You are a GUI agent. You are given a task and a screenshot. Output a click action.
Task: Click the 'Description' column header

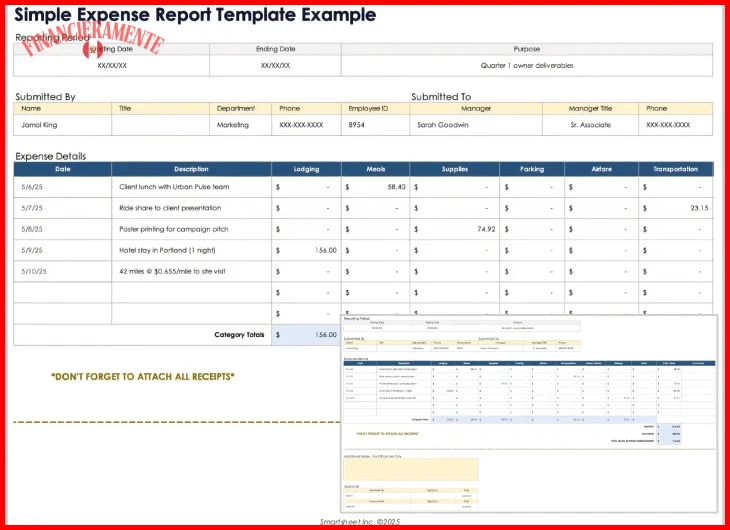point(191,169)
